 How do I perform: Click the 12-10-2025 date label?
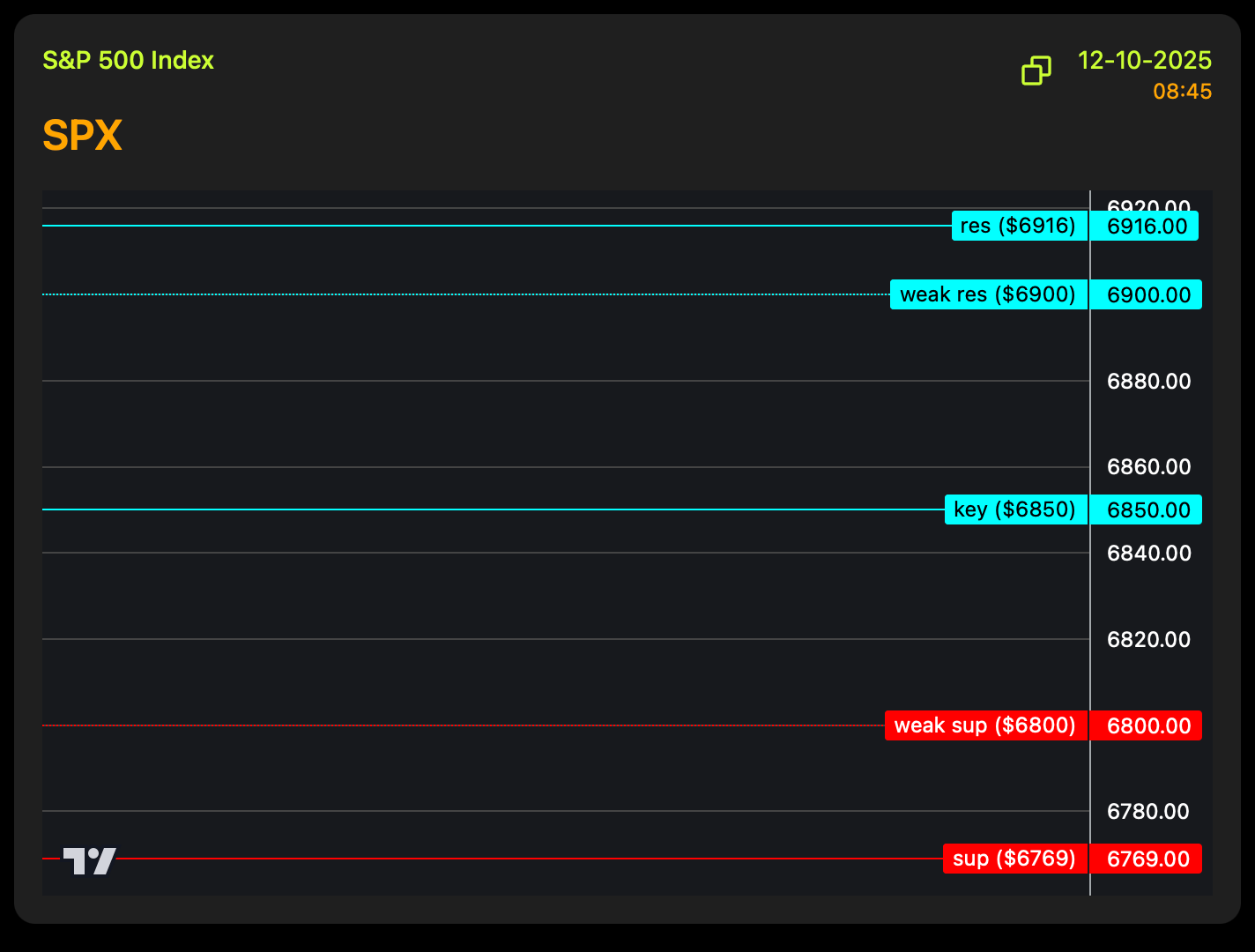click(x=1145, y=60)
